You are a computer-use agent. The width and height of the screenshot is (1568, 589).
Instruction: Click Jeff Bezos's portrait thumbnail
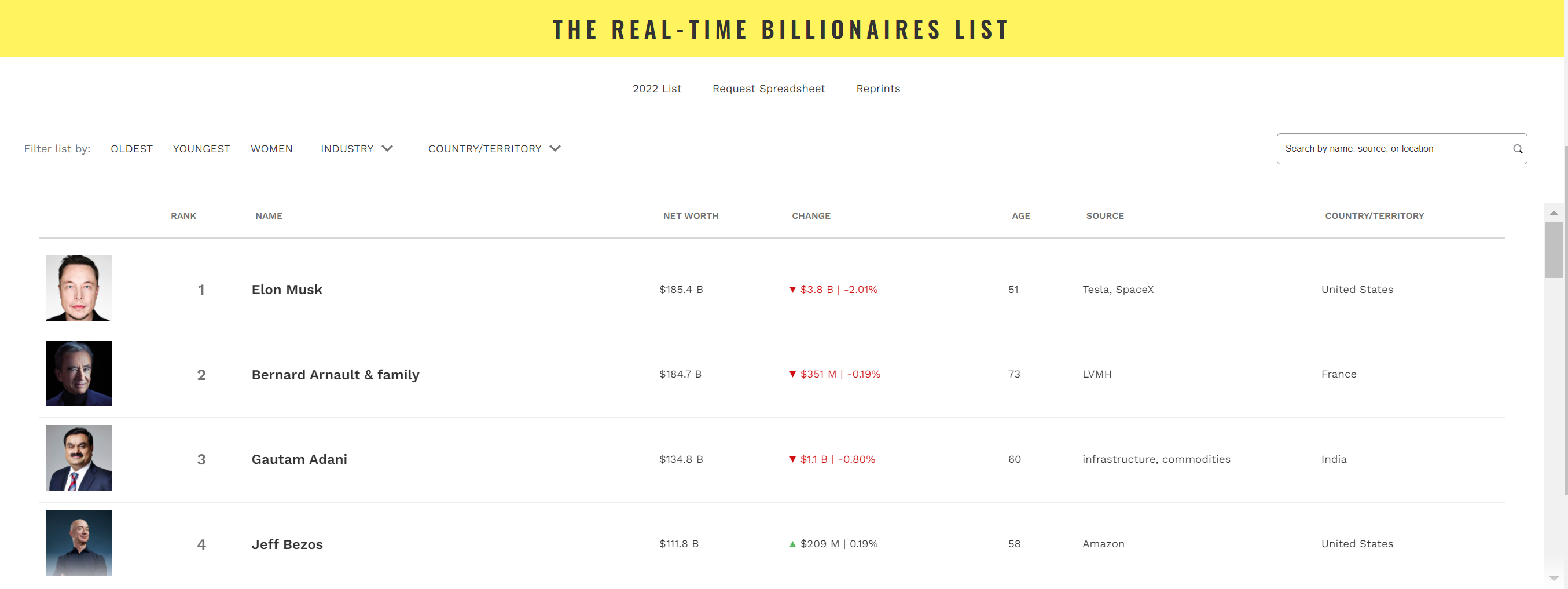[x=79, y=543]
